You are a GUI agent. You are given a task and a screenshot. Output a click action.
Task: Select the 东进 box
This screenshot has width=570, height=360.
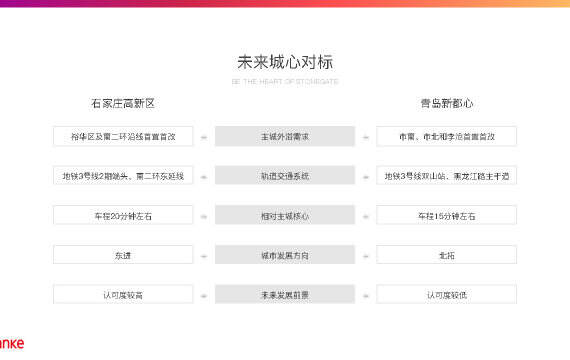(123, 255)
